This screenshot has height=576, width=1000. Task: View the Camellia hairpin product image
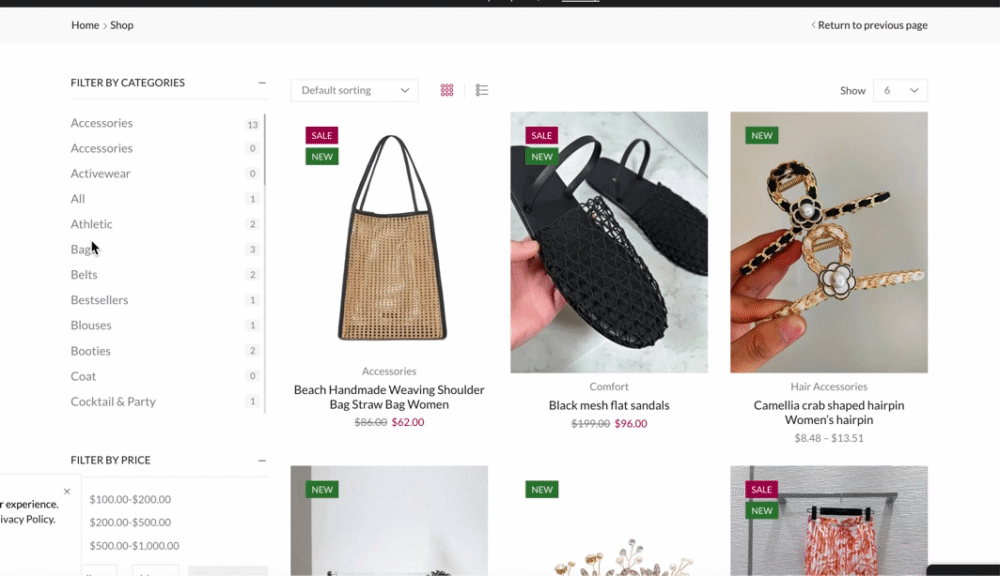(x=829, y=242)
